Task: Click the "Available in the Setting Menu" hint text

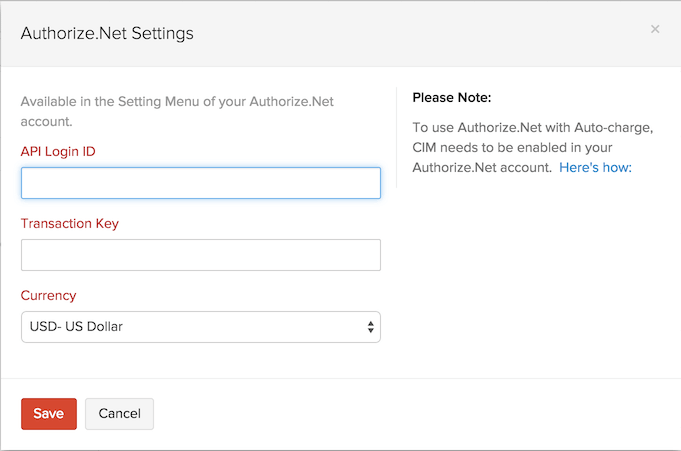Action: click(130, 110)
